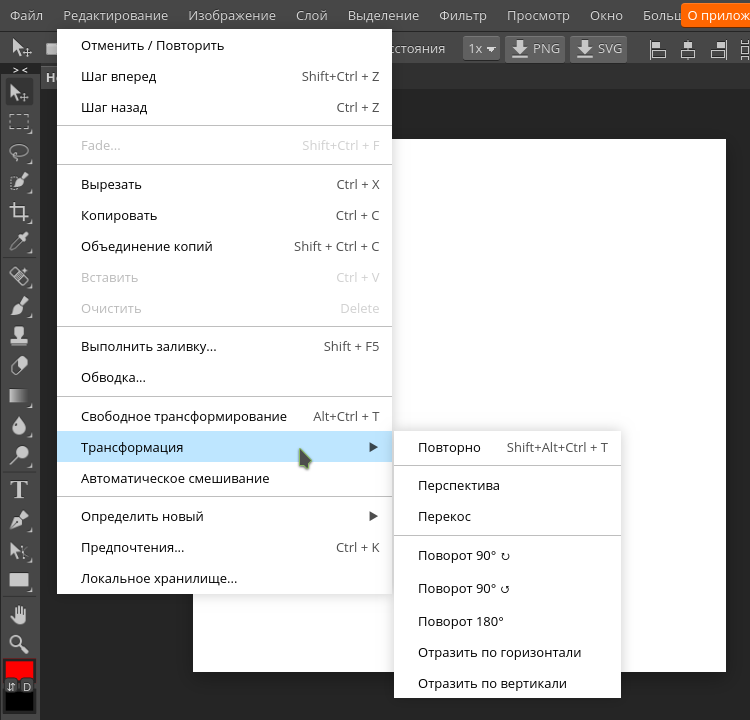Swap foreground and background colors icon
This screenshot has height=720, width=750.
[11, 687]
